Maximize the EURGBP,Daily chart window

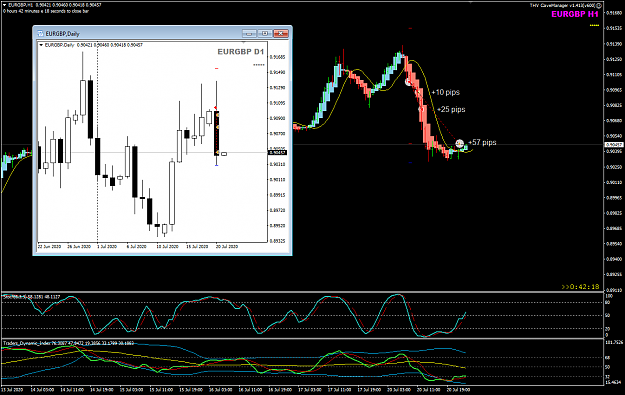coord(265,33)
